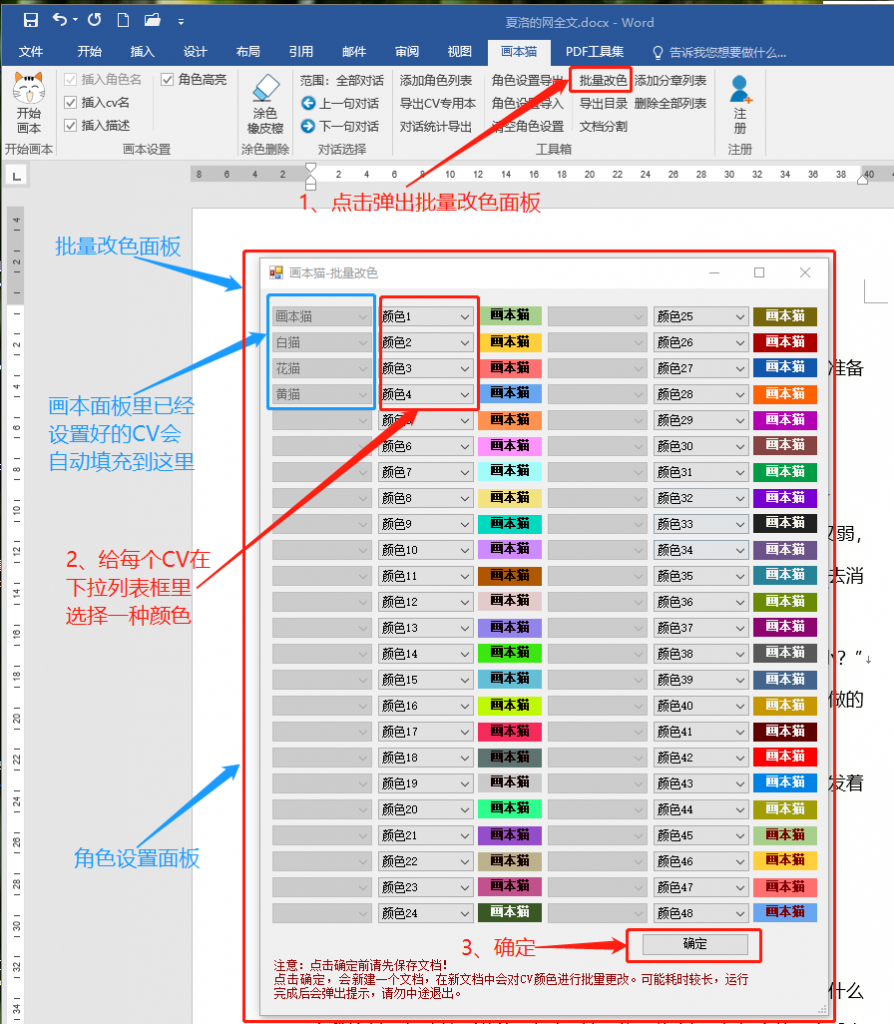Image resolution: width=894 pixels, height=1024 pixels.
Task: Open the 白猫 CV name dropdown
Action: point(322,342)
